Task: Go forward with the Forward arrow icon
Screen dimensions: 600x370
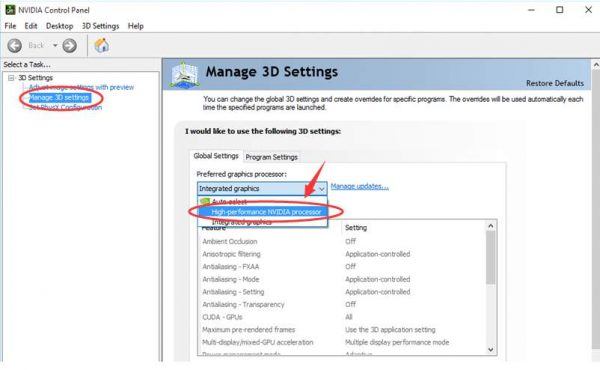Action: tap(70, 46)
